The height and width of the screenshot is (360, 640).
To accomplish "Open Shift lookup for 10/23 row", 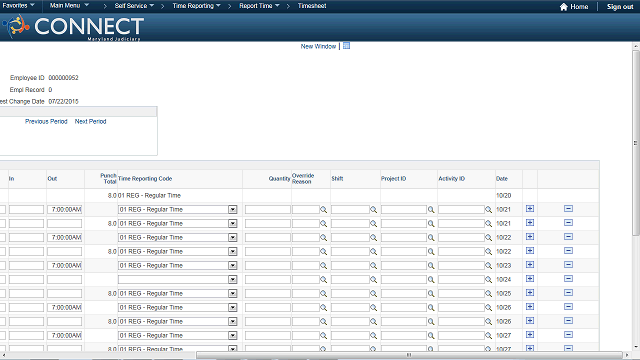I will (x=373, y=266).
